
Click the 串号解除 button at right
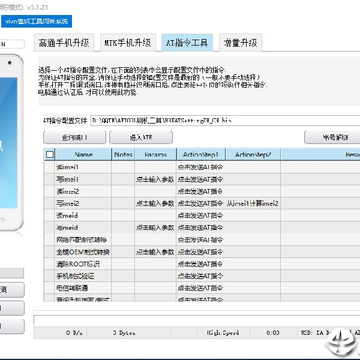tap(332, 137)
